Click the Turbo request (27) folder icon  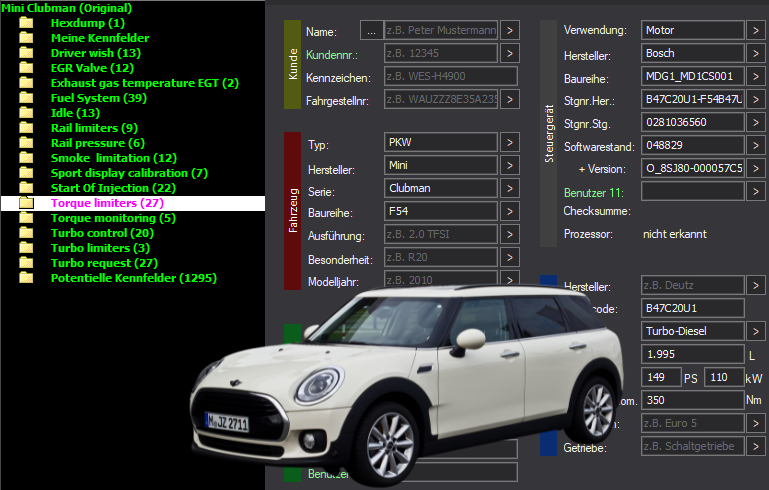pos(26,263)
